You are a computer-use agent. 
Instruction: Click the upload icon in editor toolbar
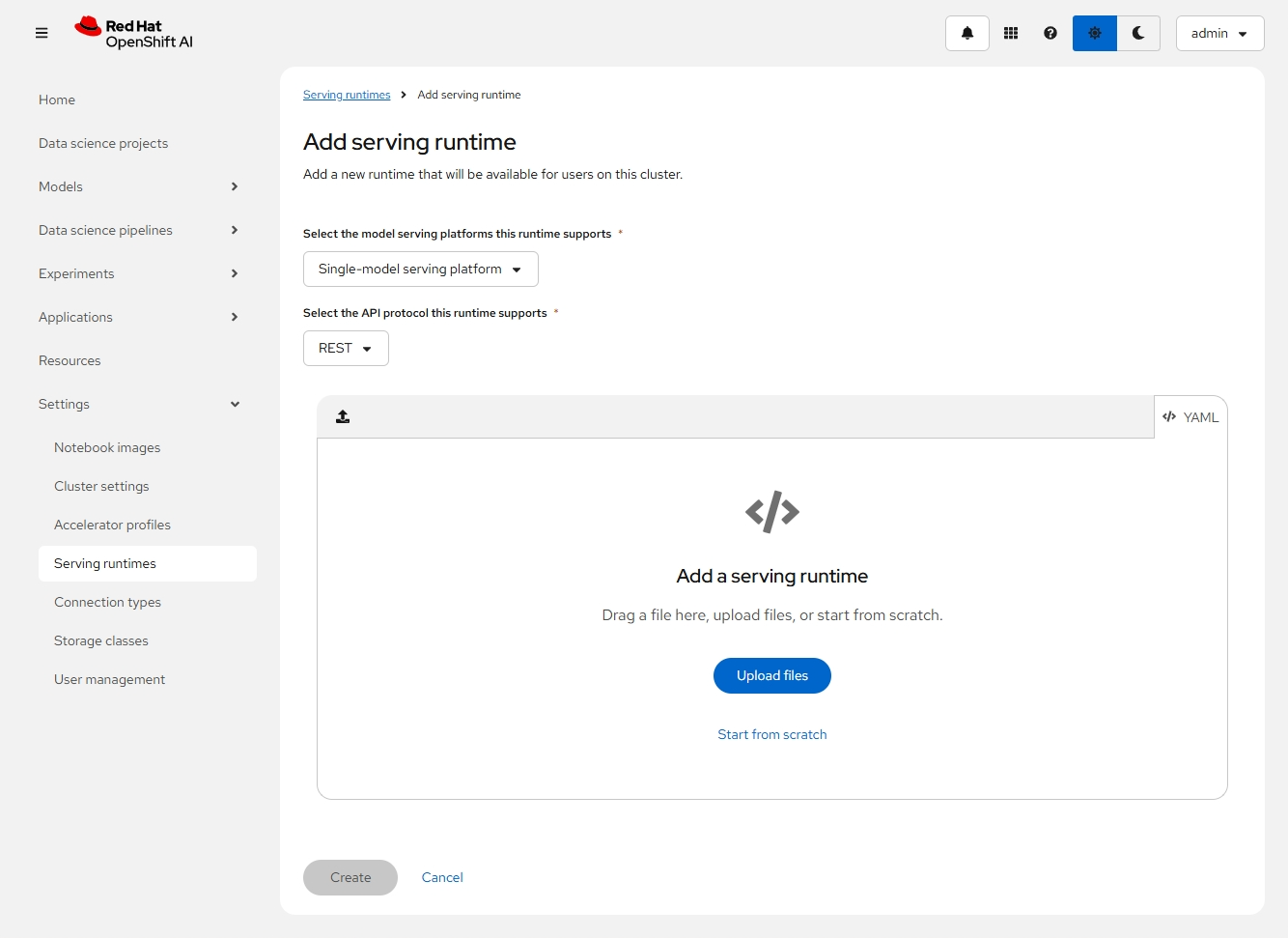[x=343, y=416]
